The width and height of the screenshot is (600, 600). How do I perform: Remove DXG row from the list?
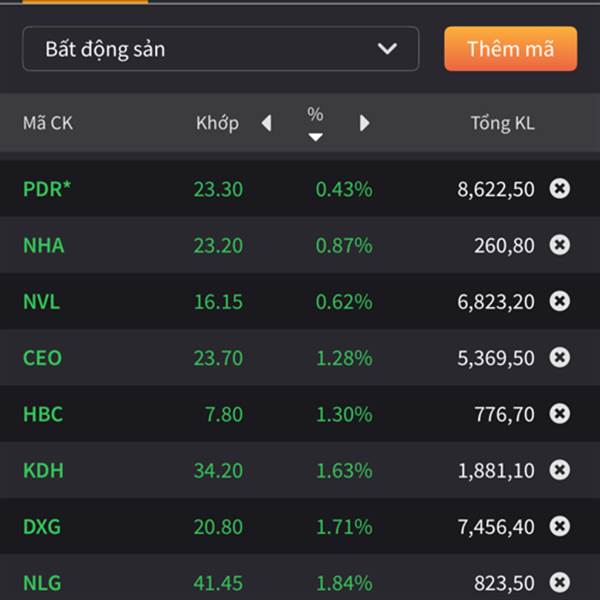click(x=559, y=526)
